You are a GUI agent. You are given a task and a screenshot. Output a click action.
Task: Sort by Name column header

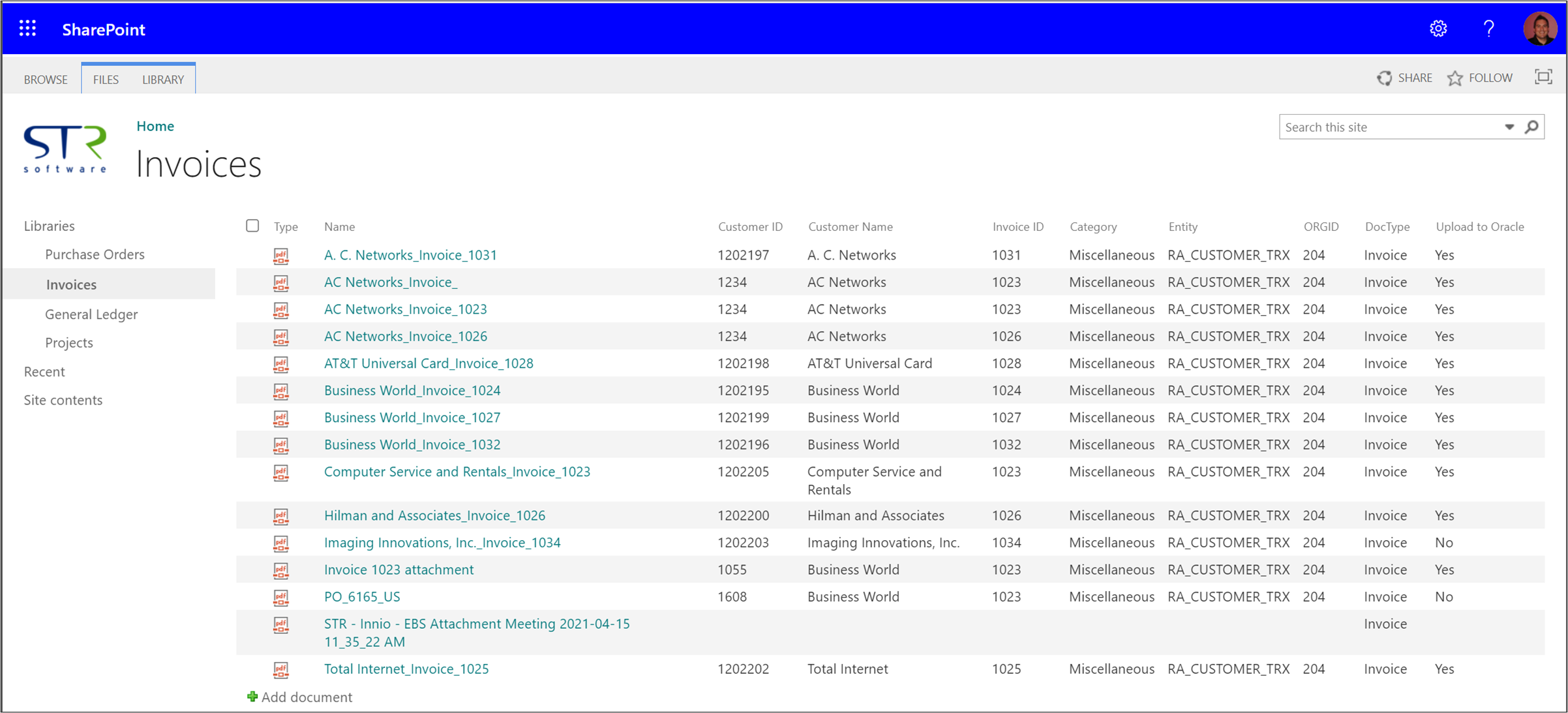tap(340, 226)
